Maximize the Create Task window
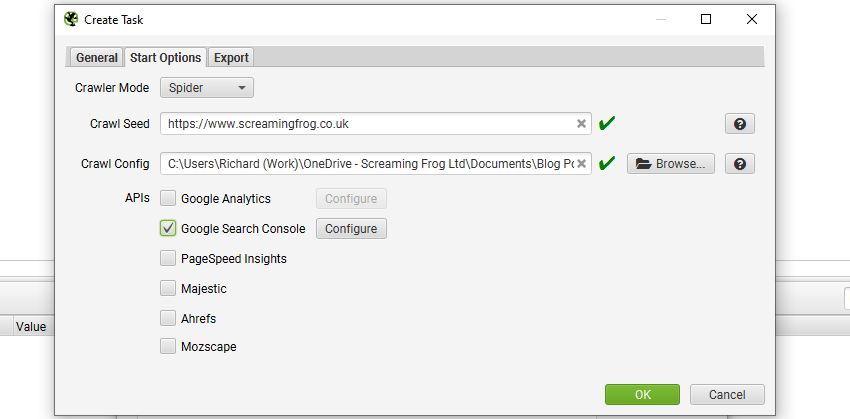This screenshot has height=419, width=850. (706, 20)
